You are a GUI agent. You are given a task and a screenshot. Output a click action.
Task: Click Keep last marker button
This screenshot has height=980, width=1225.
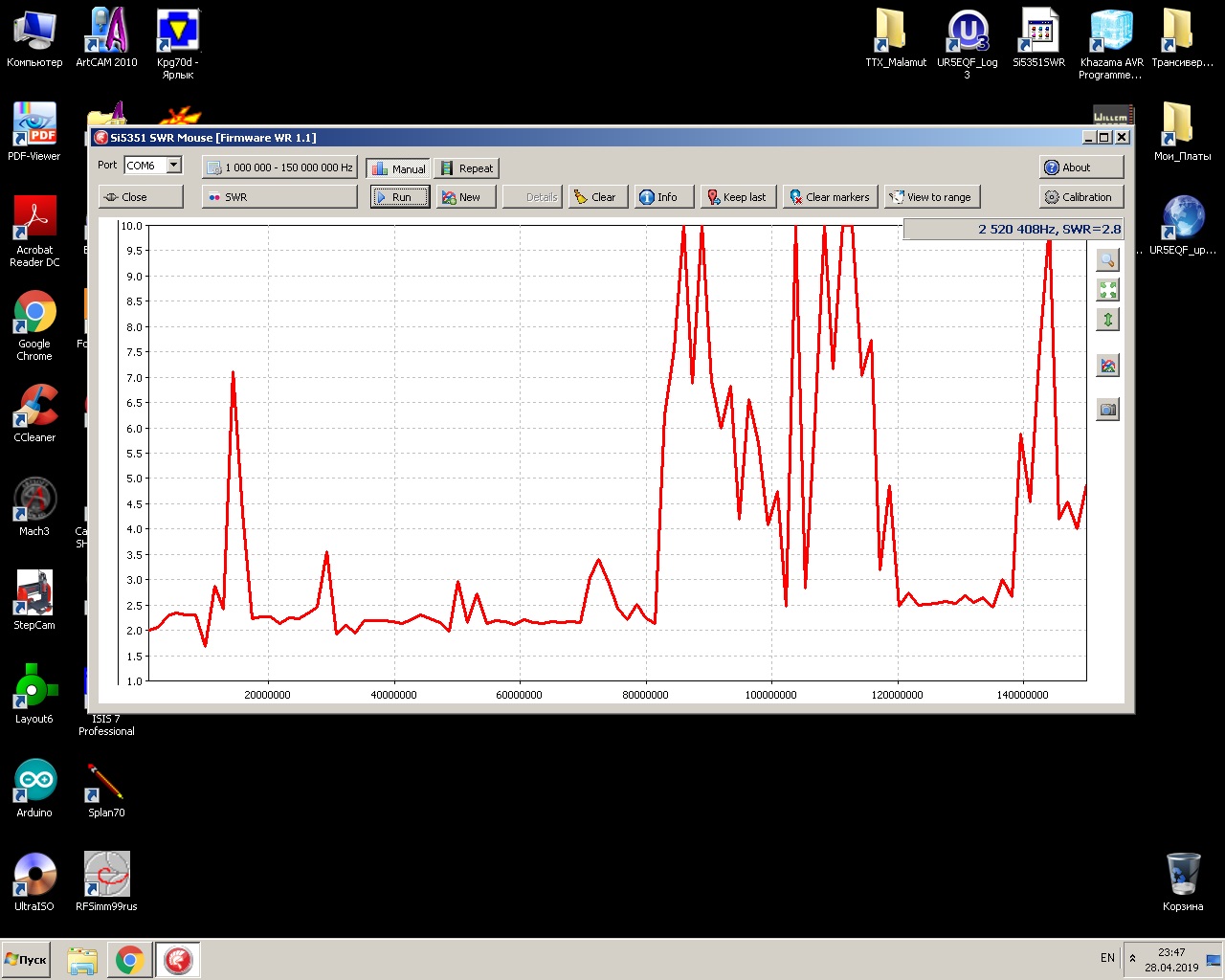[736, 197]
